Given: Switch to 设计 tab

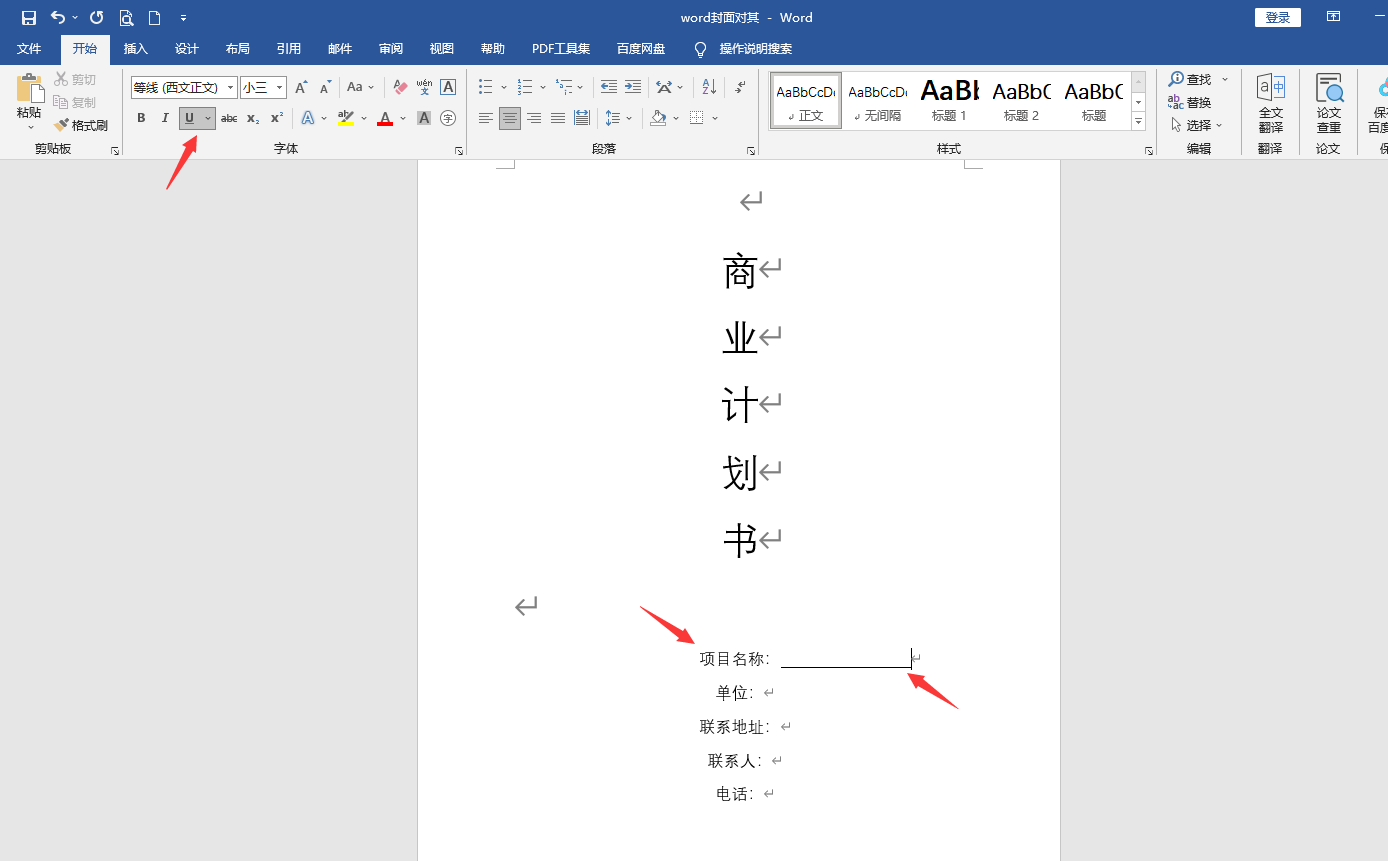Looking at the screenshot, I should pos(187,49).
